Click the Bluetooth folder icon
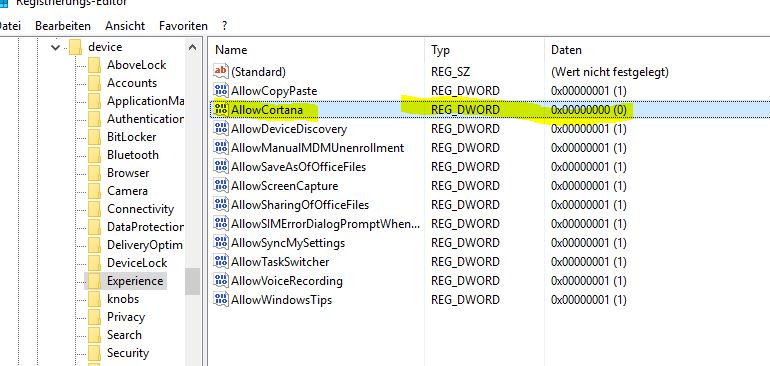Screen dimensions: 770x366 coord(94,155)
